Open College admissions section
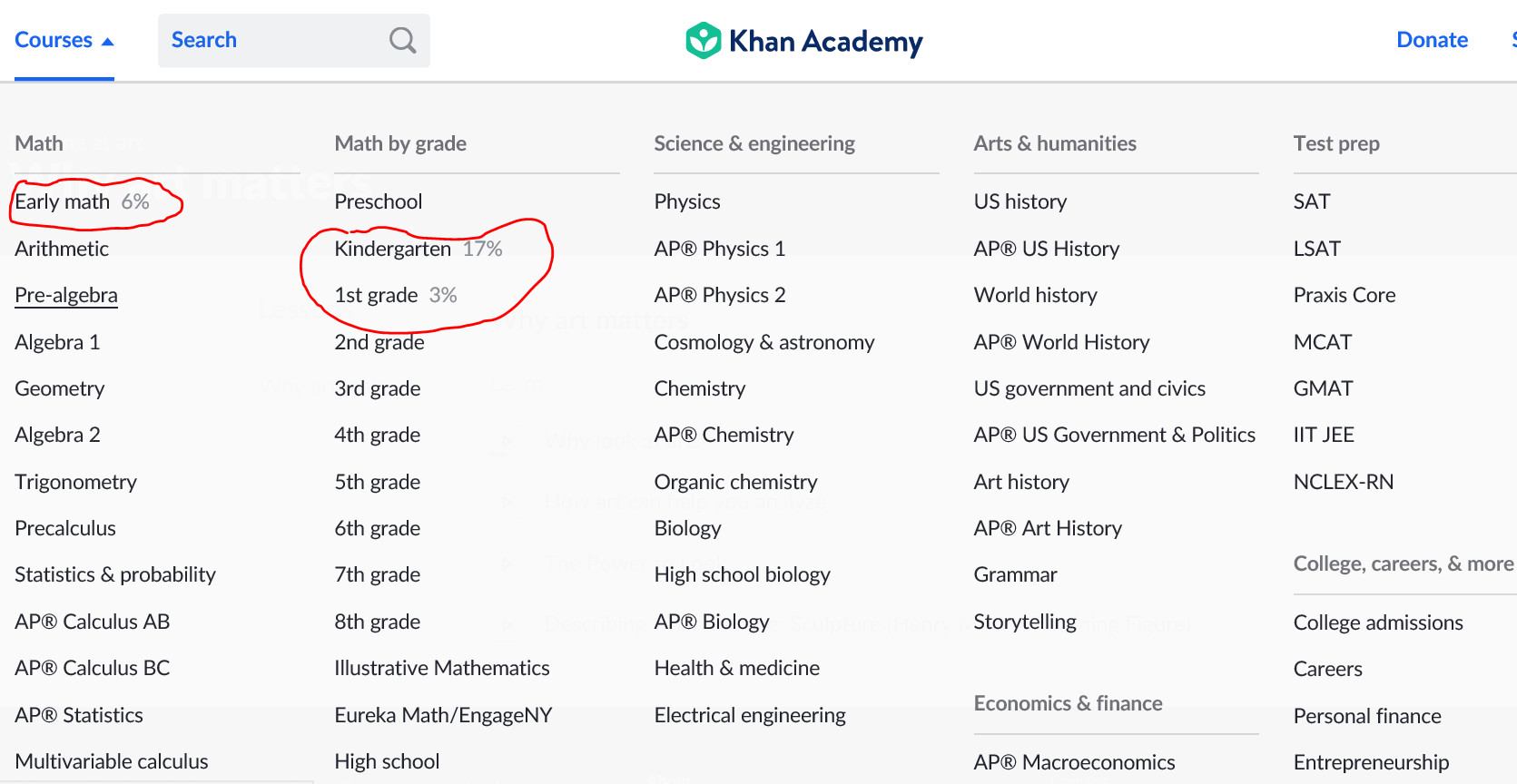This screenshot has width=1517, height=784. click(x=1377, y=622)
